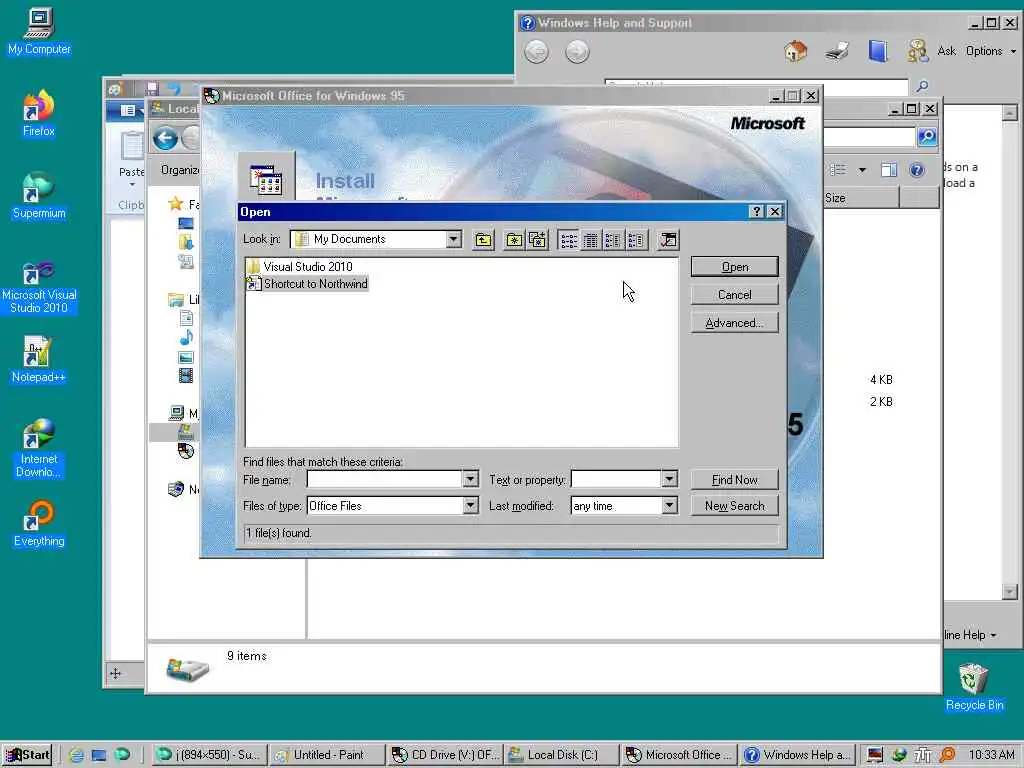Switch to Properties view in Open dialog

[613, 240]
